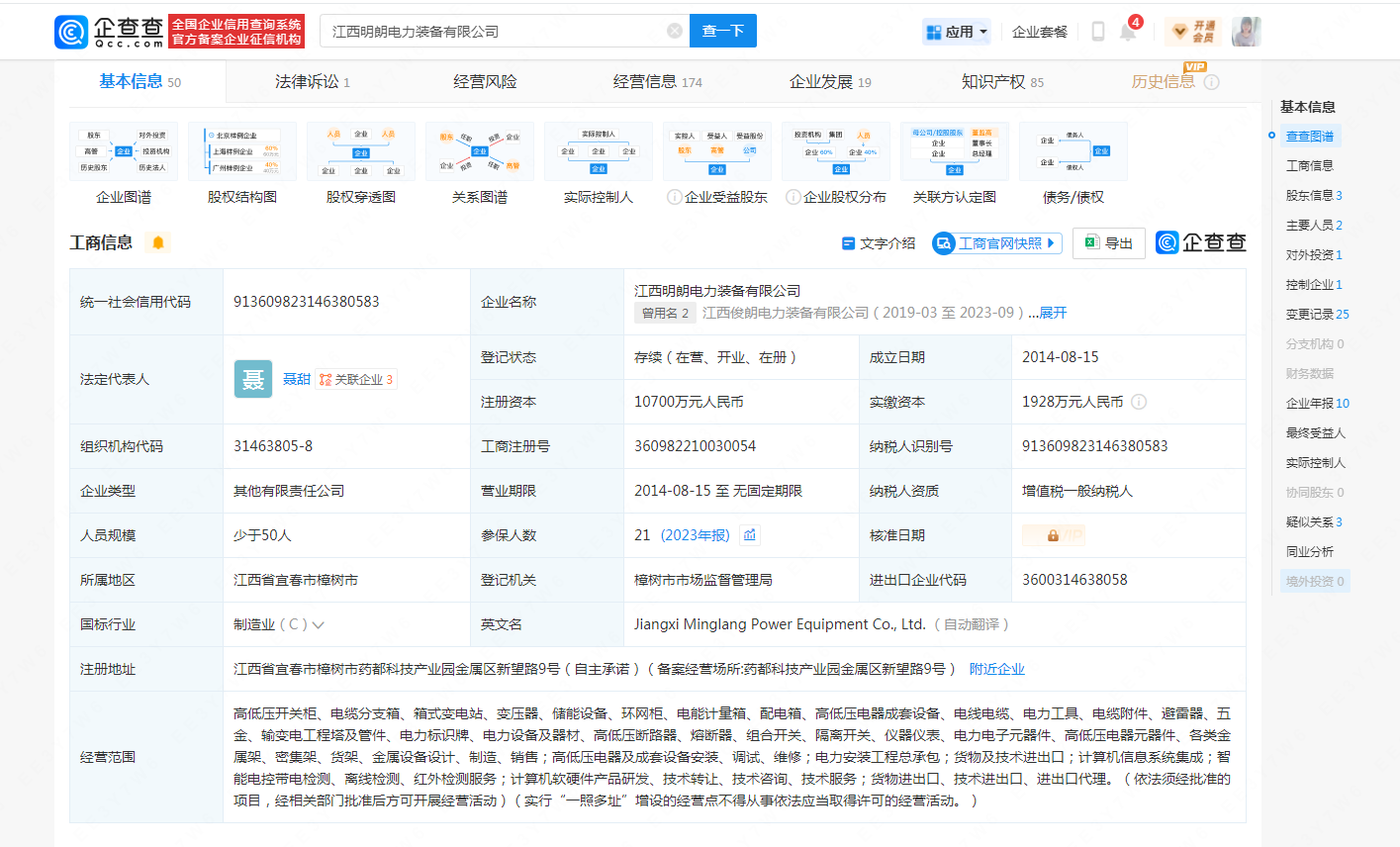Click the 曾用名 2 tag

pyautogui.click(x=665, y=313)
